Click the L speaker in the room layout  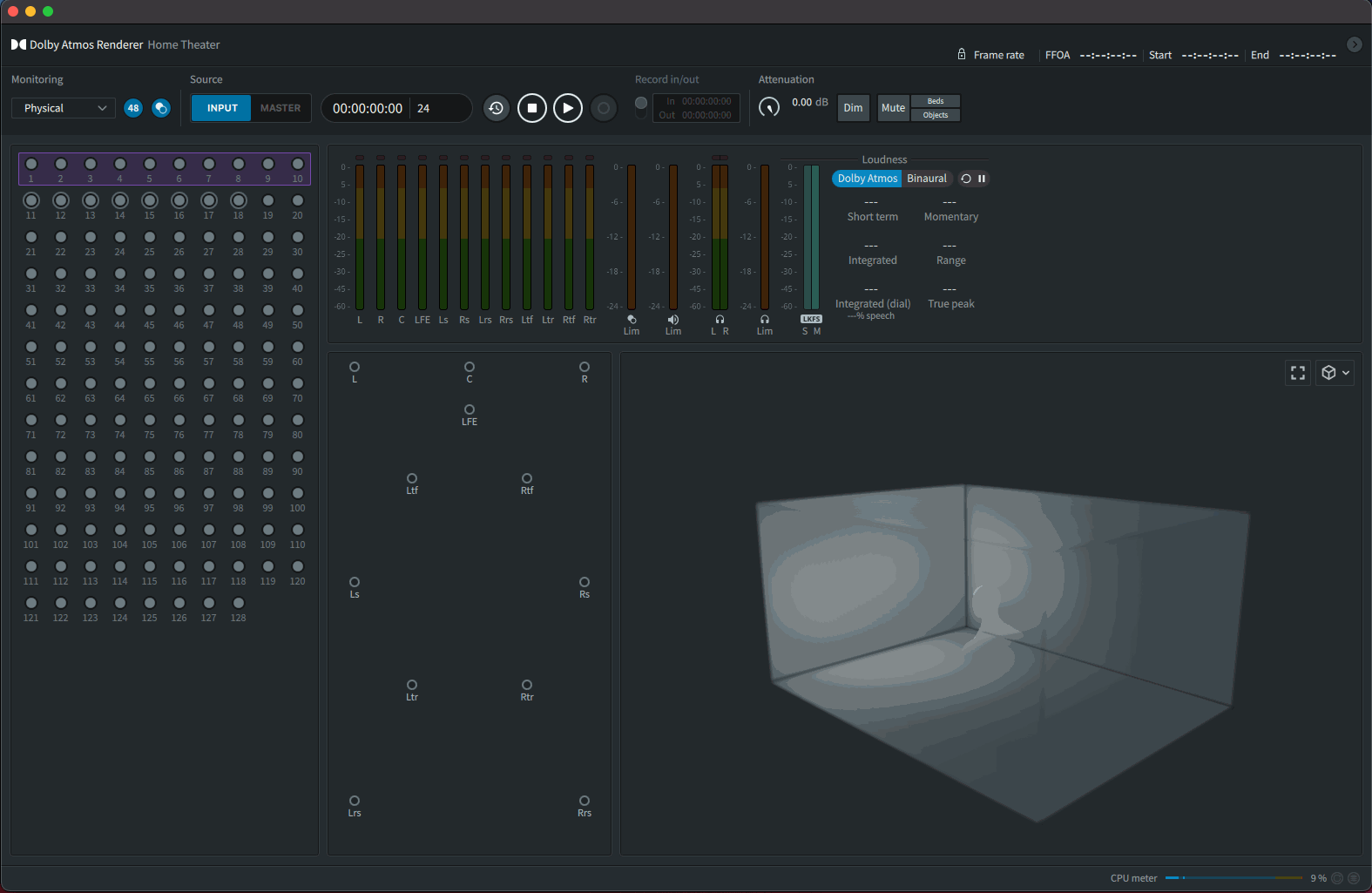(355, 367)
